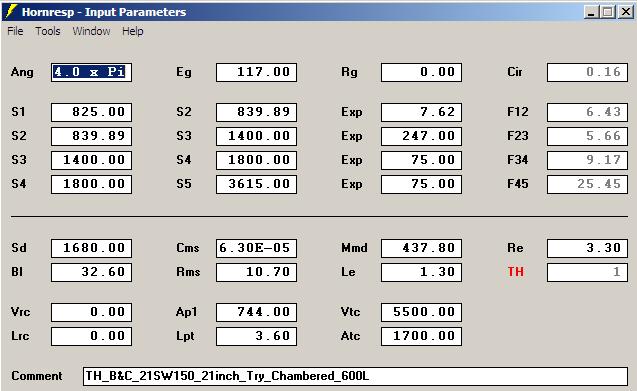The width and height of the screenshot is (637, 391).
Task: Click the Le field with 1.30
Action: 421,272
